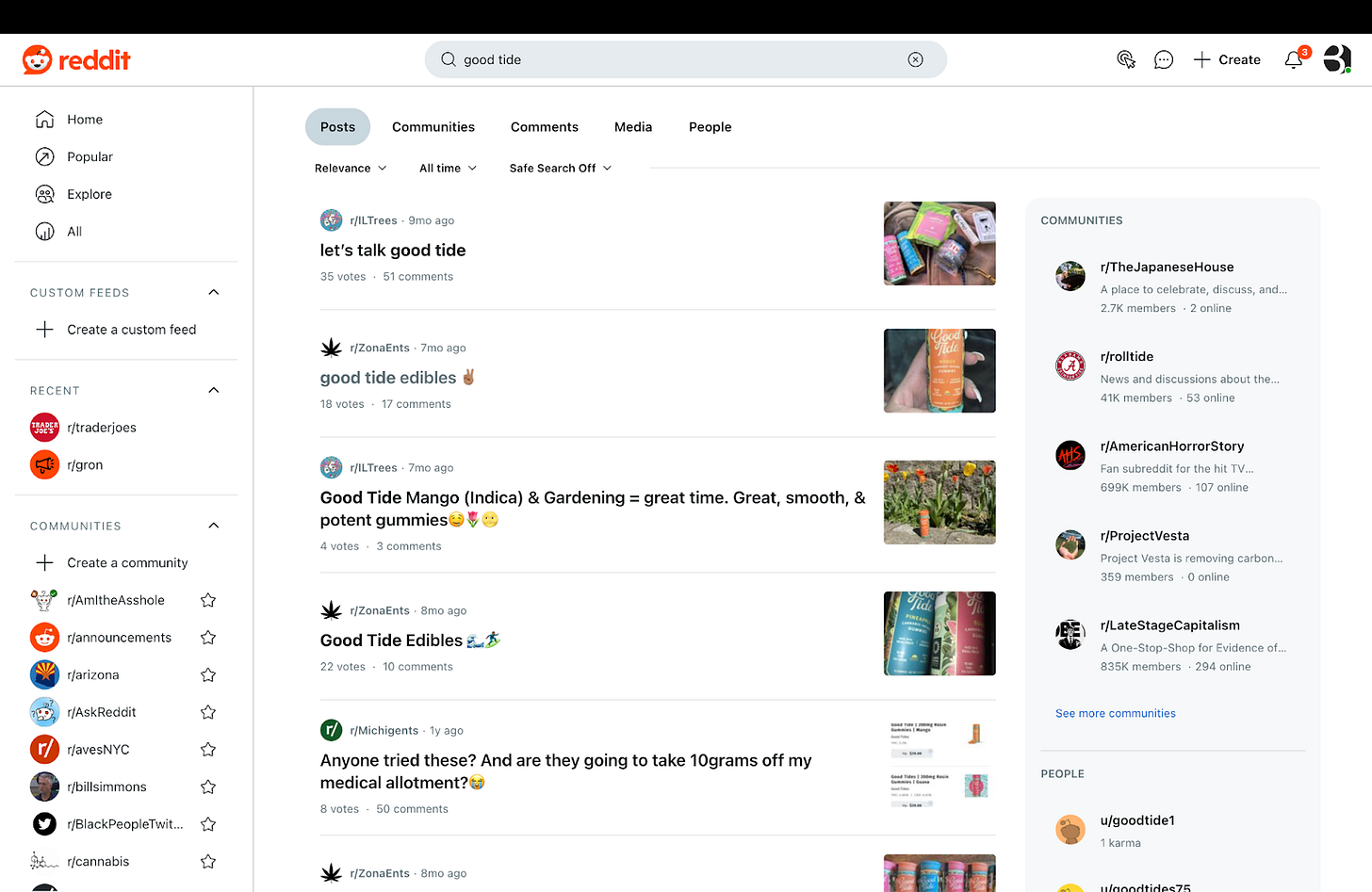Open the chat bubble icon
The width and height of the screenshot is (1372, 892).
pos(1164,59)
